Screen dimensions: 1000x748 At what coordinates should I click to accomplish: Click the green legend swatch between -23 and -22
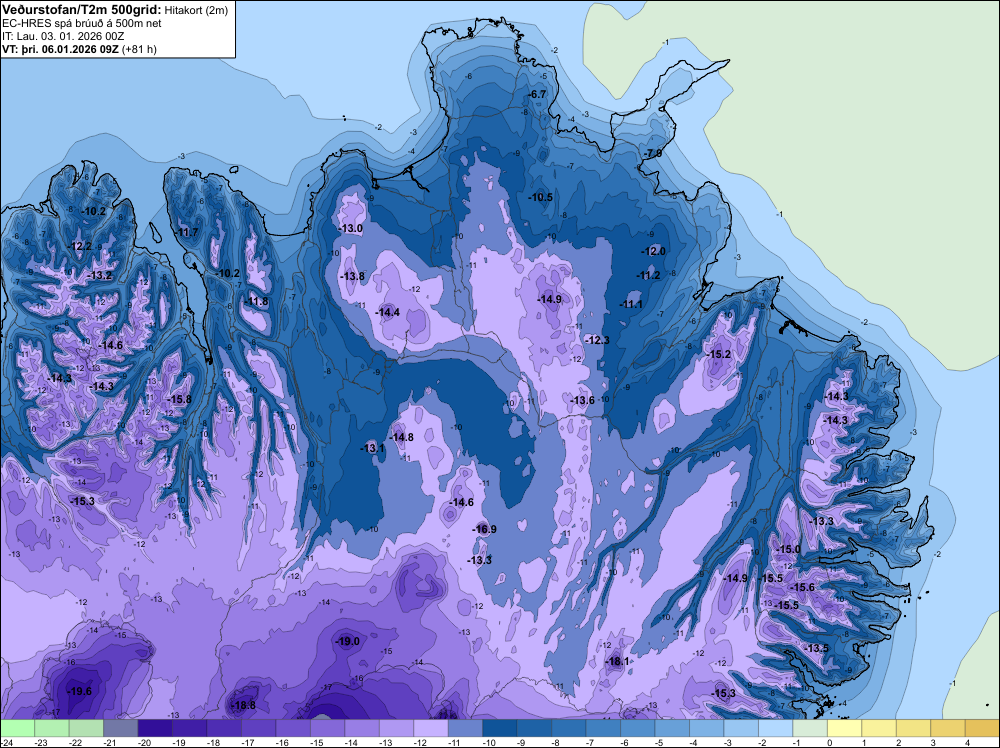coord(52,729)
